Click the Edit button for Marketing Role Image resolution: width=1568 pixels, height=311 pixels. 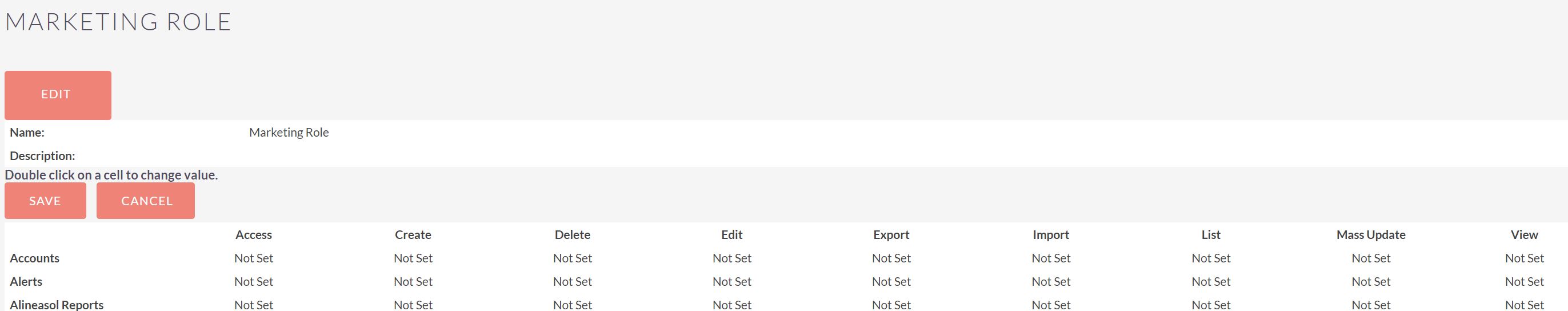click(x=58, y=95)
